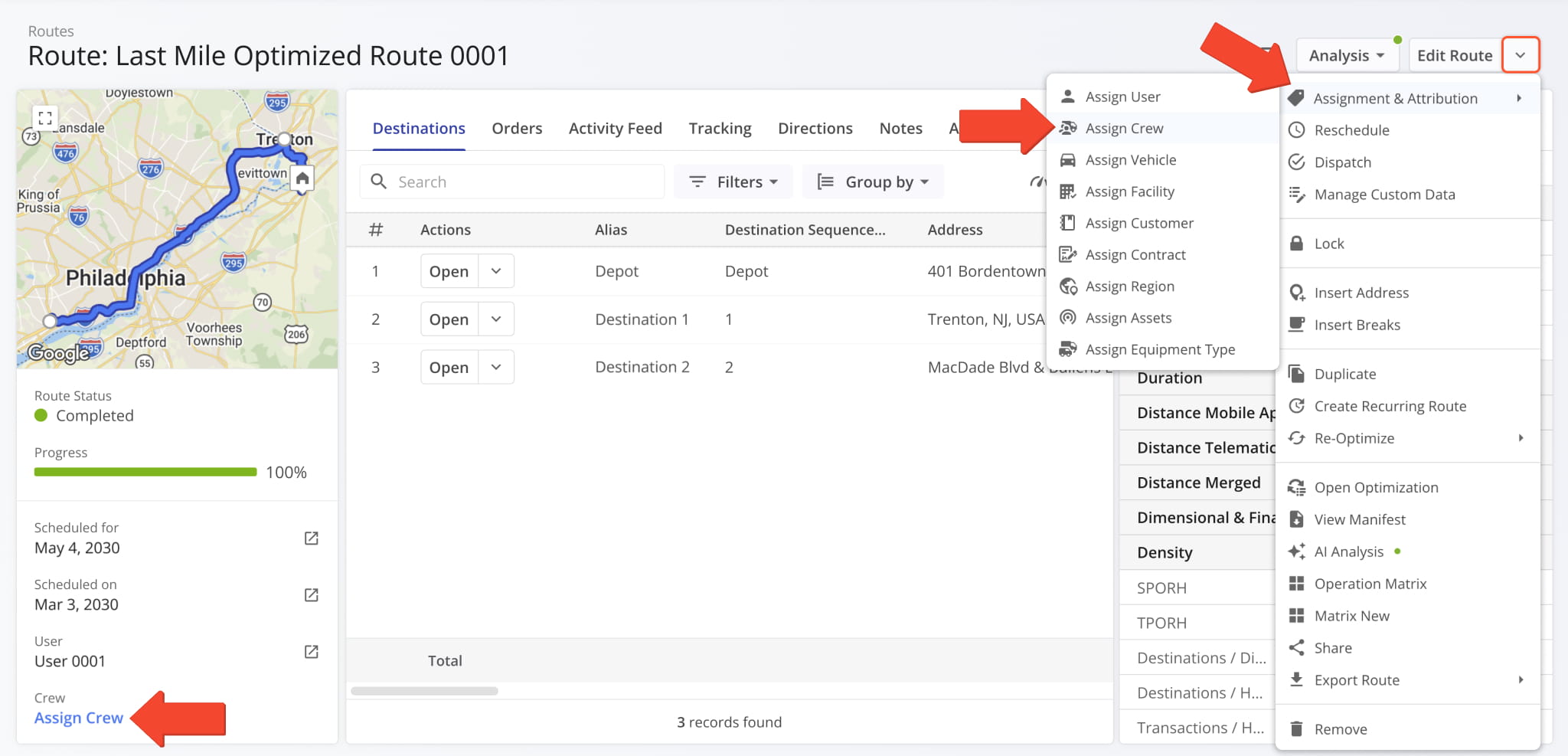Click the Assign Region globe icon

(1067, 286)
